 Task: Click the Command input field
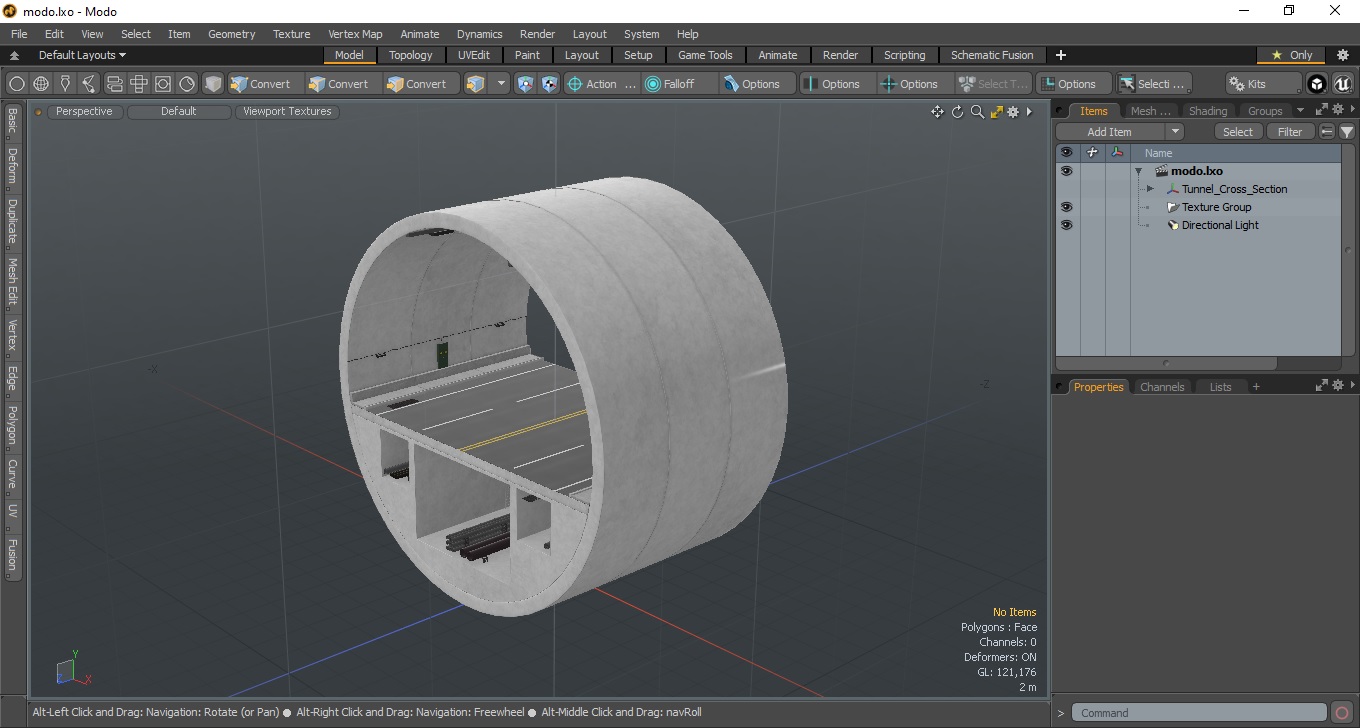[1200, 713]
